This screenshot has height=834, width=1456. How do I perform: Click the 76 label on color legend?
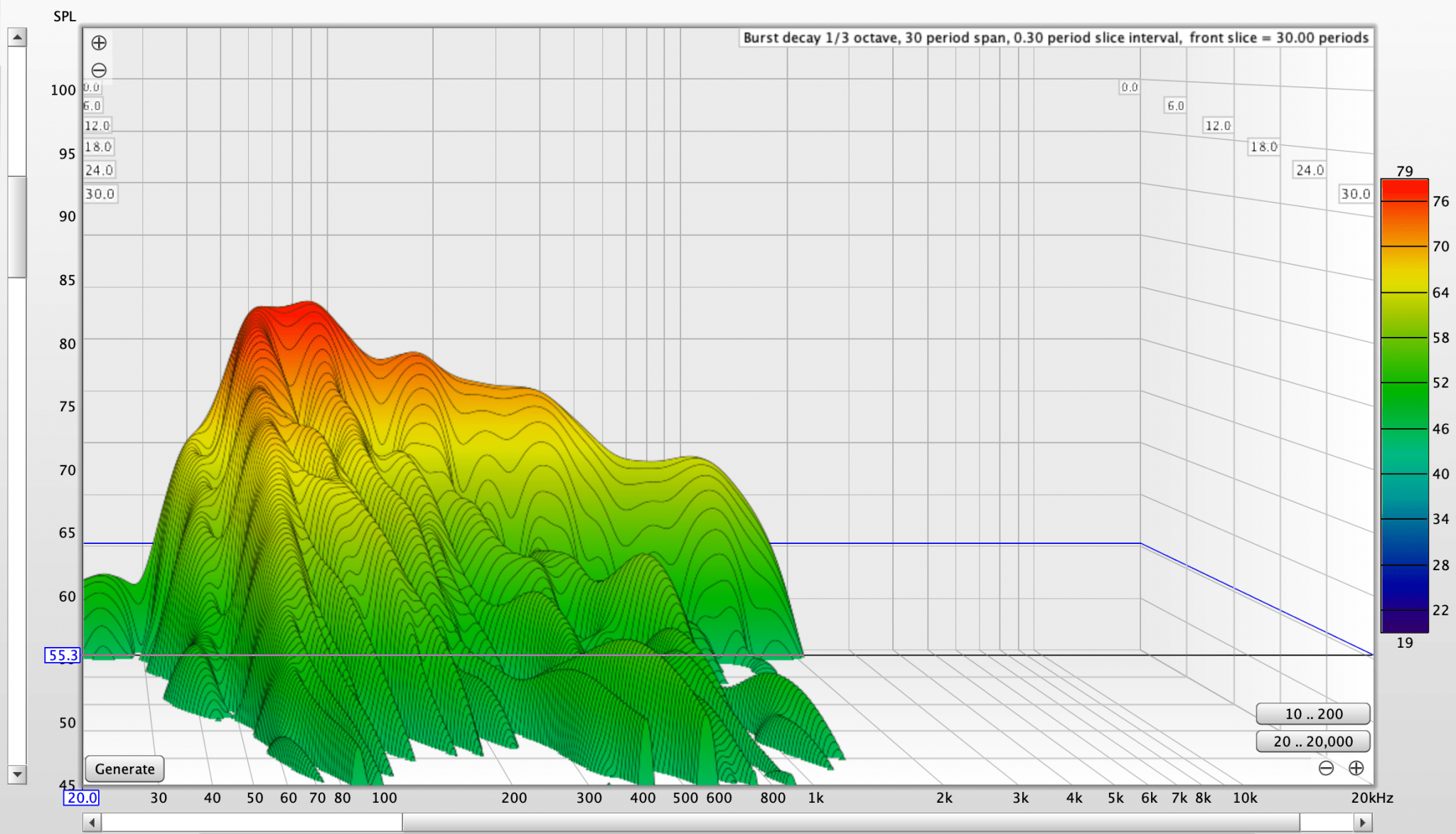(x=1440, y=201)
